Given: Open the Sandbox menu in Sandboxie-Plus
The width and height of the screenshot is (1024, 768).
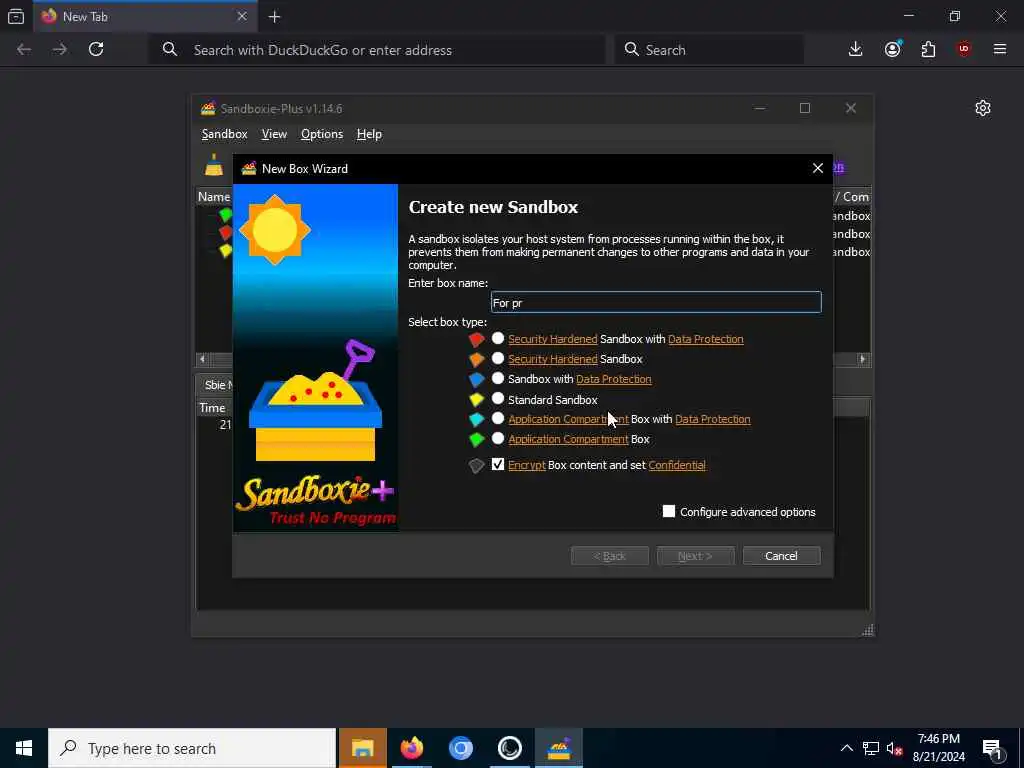Looking at the screenshot, I should pos(224,134).
